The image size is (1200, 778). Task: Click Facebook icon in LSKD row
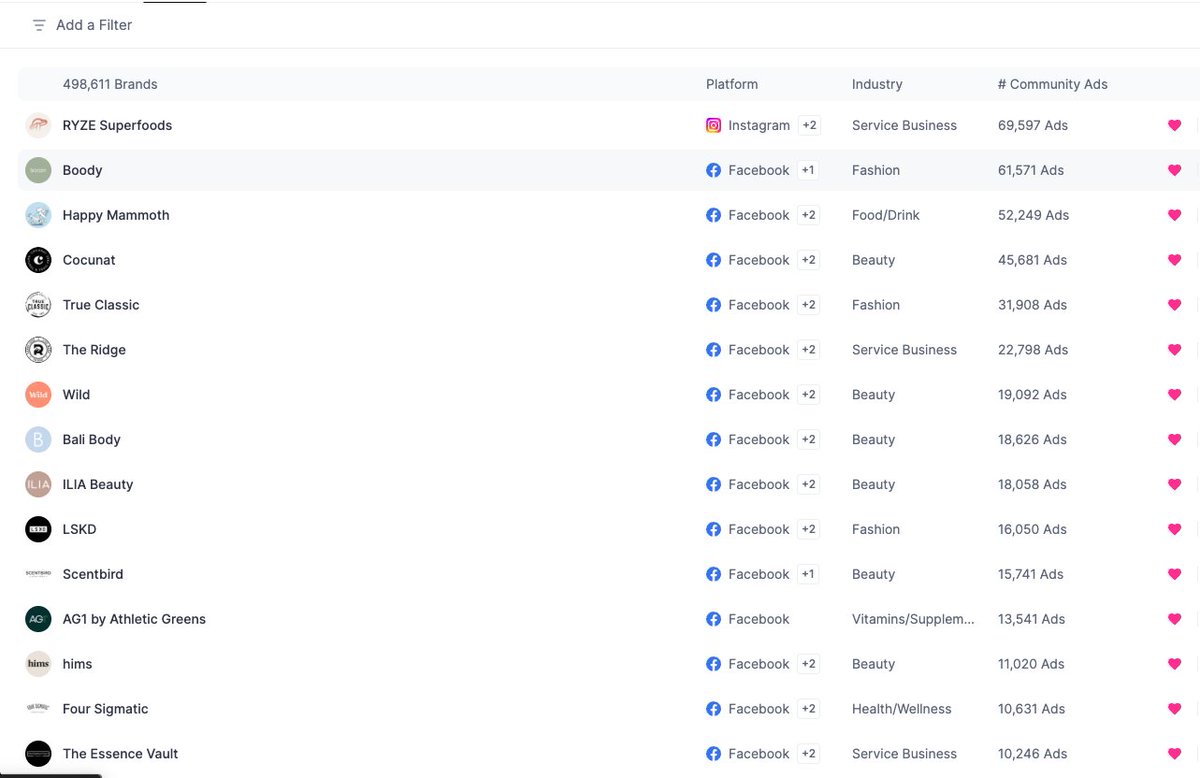[x=713, y=529]
